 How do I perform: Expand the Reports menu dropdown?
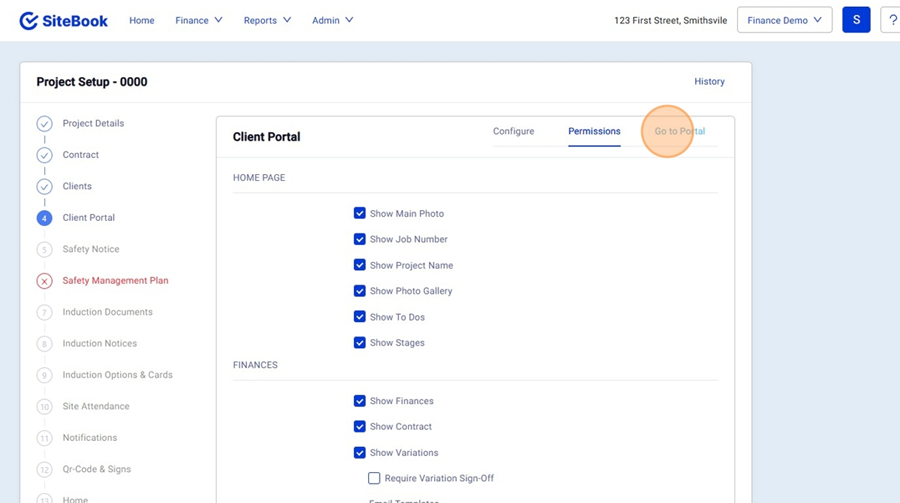click(267, 20)
